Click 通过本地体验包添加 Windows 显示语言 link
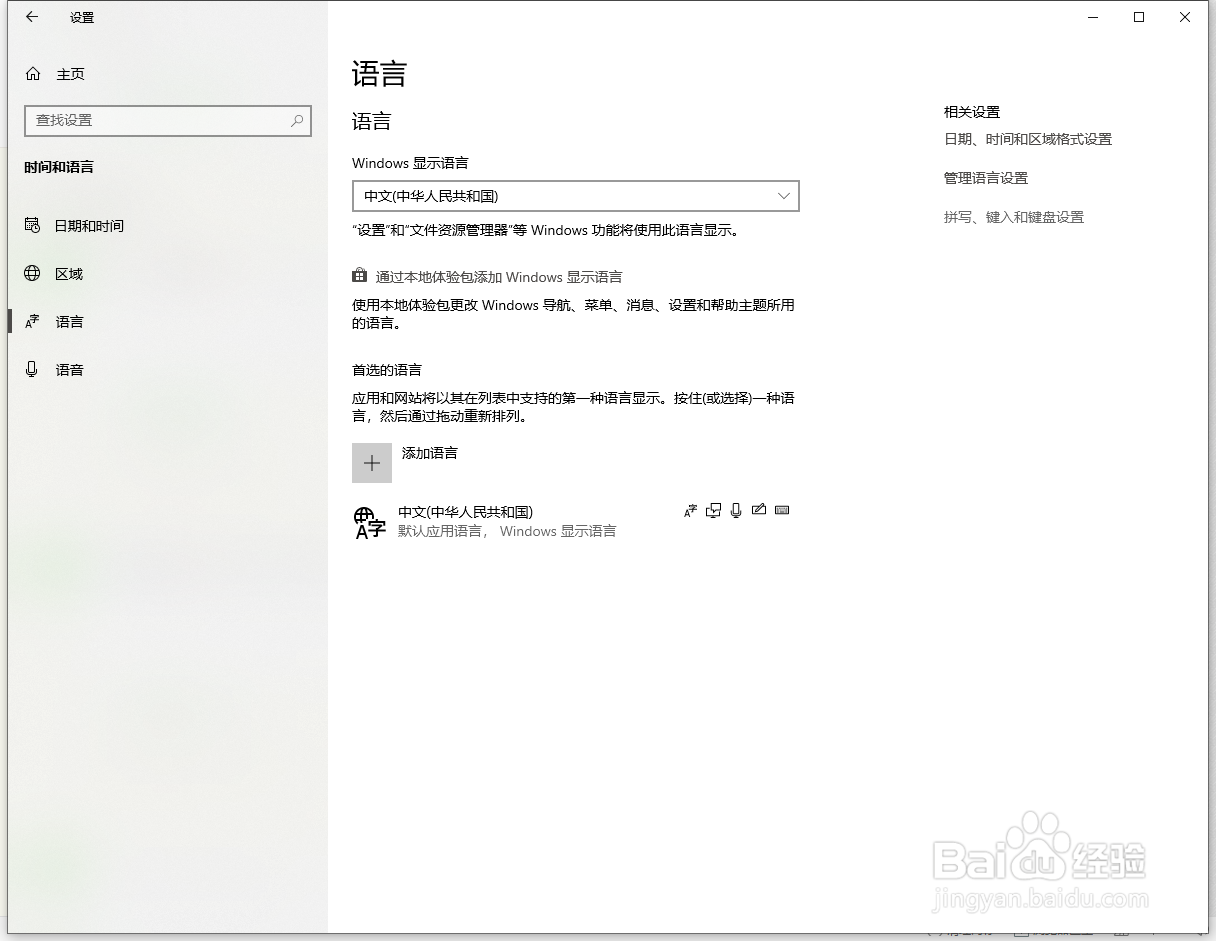The height and width of the screenshot is (941, 1216). 499,277
